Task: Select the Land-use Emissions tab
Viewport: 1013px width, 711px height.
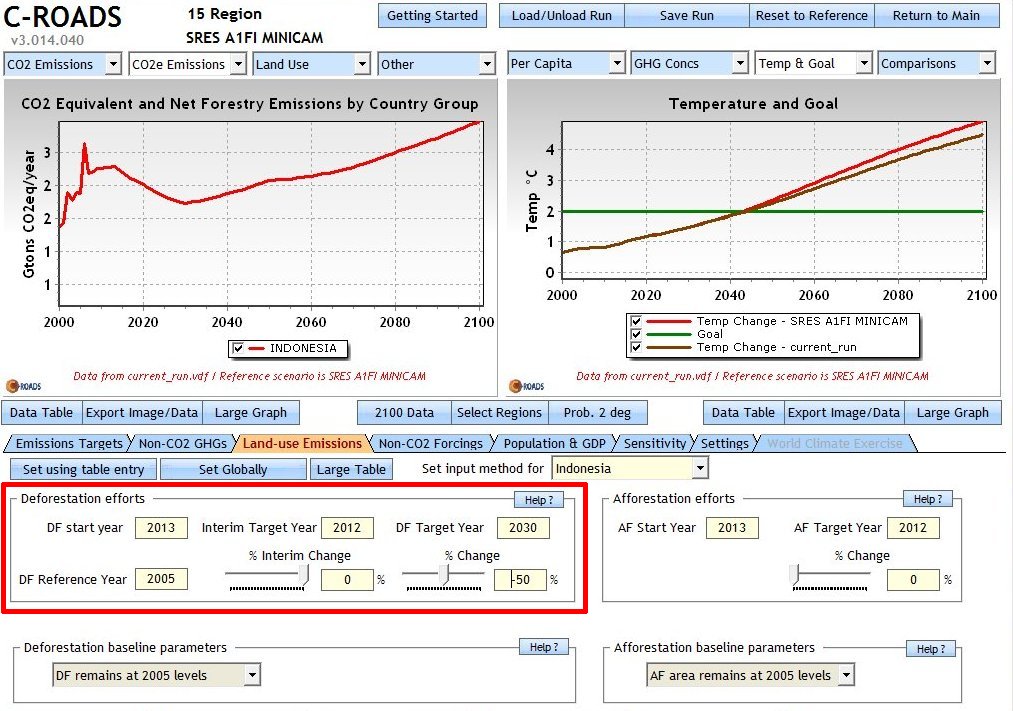Action: (302, 444)
